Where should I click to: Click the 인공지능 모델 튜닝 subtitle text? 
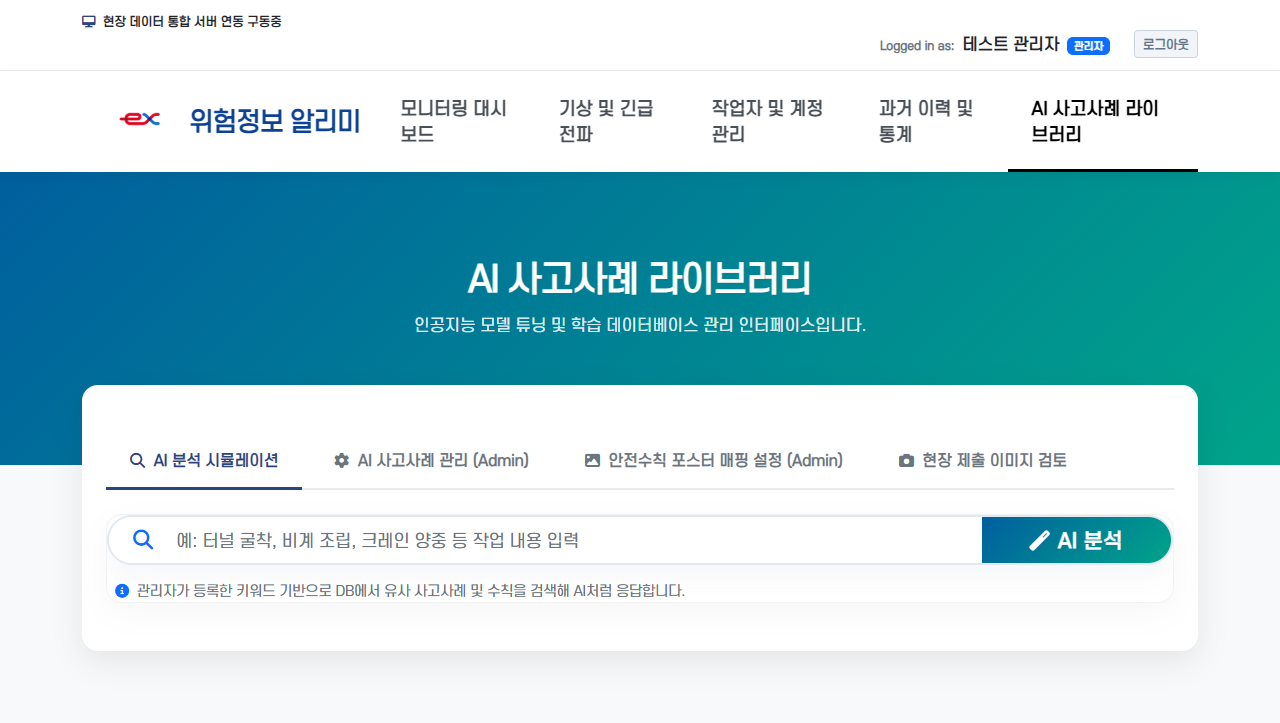point(640,325)
